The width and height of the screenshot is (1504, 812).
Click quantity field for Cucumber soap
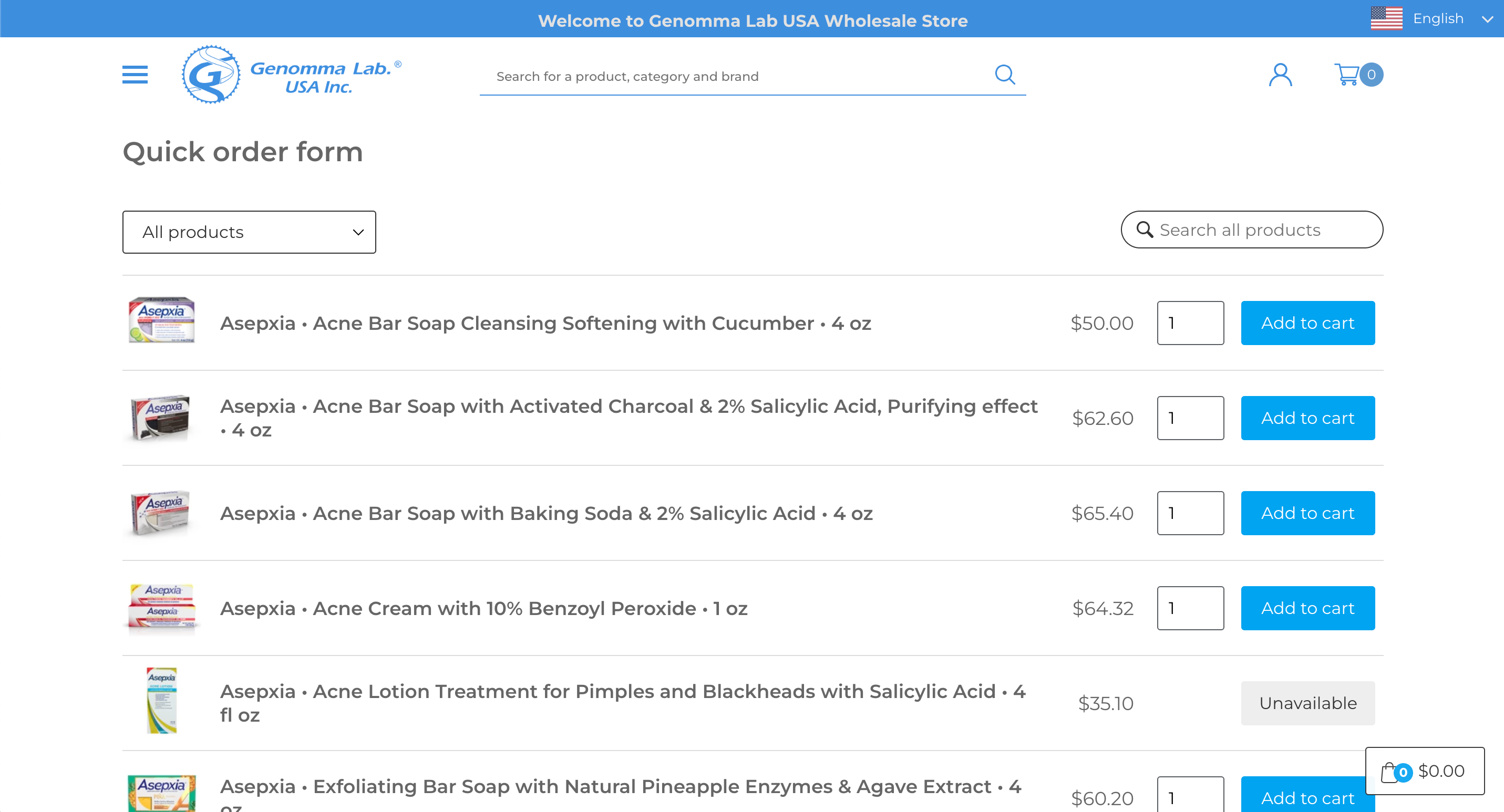click(x=1190, y=323)
